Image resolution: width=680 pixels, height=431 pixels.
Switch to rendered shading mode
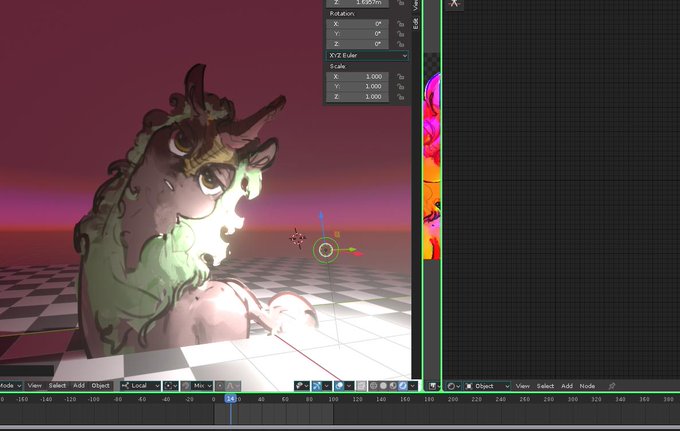point(402,385)
